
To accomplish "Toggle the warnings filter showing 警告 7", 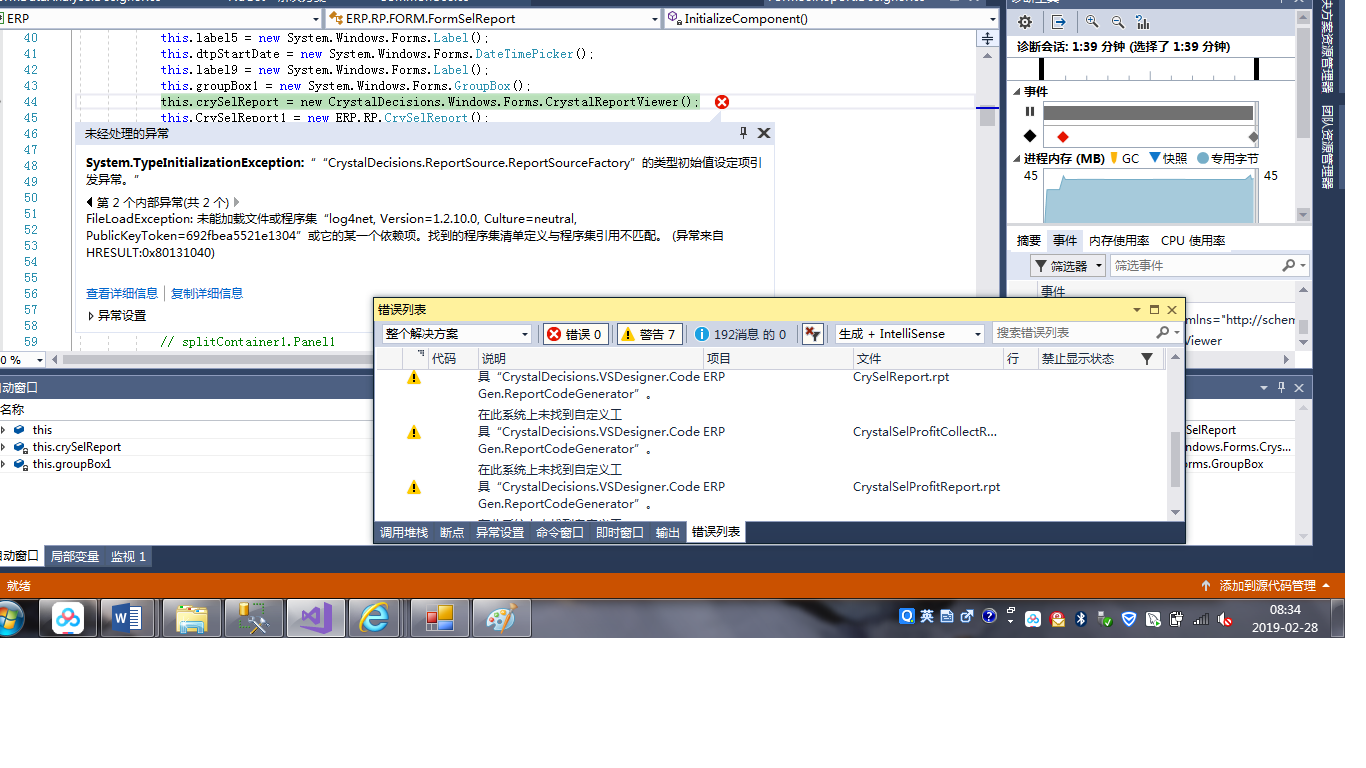I will click(649, 334).
